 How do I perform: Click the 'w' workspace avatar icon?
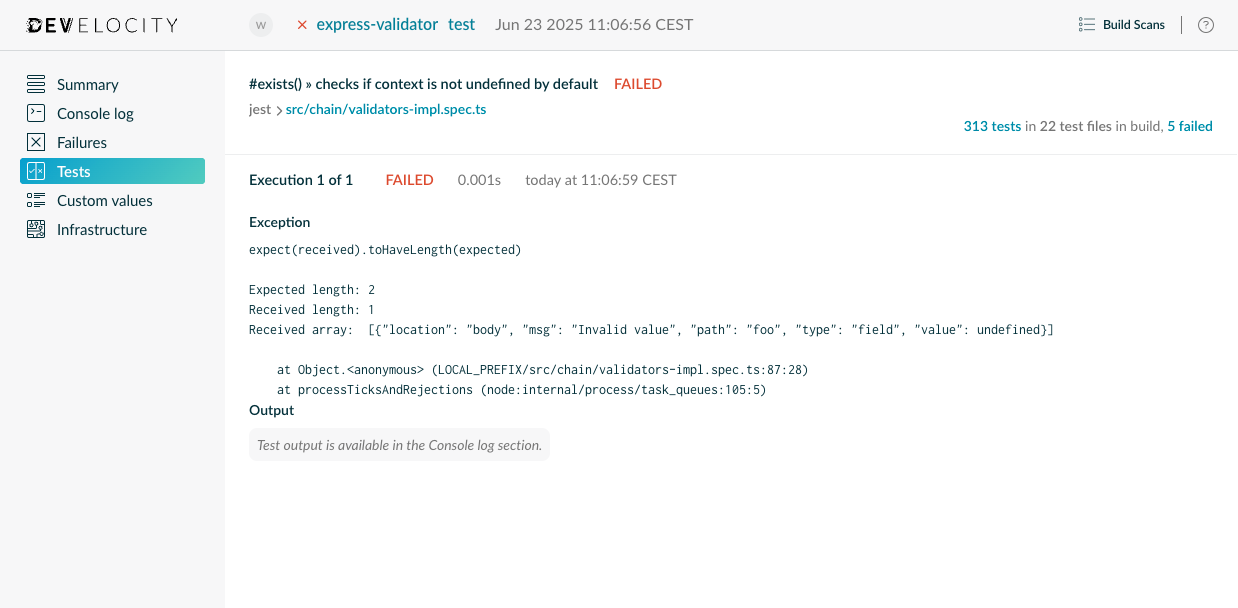point(261,24)
